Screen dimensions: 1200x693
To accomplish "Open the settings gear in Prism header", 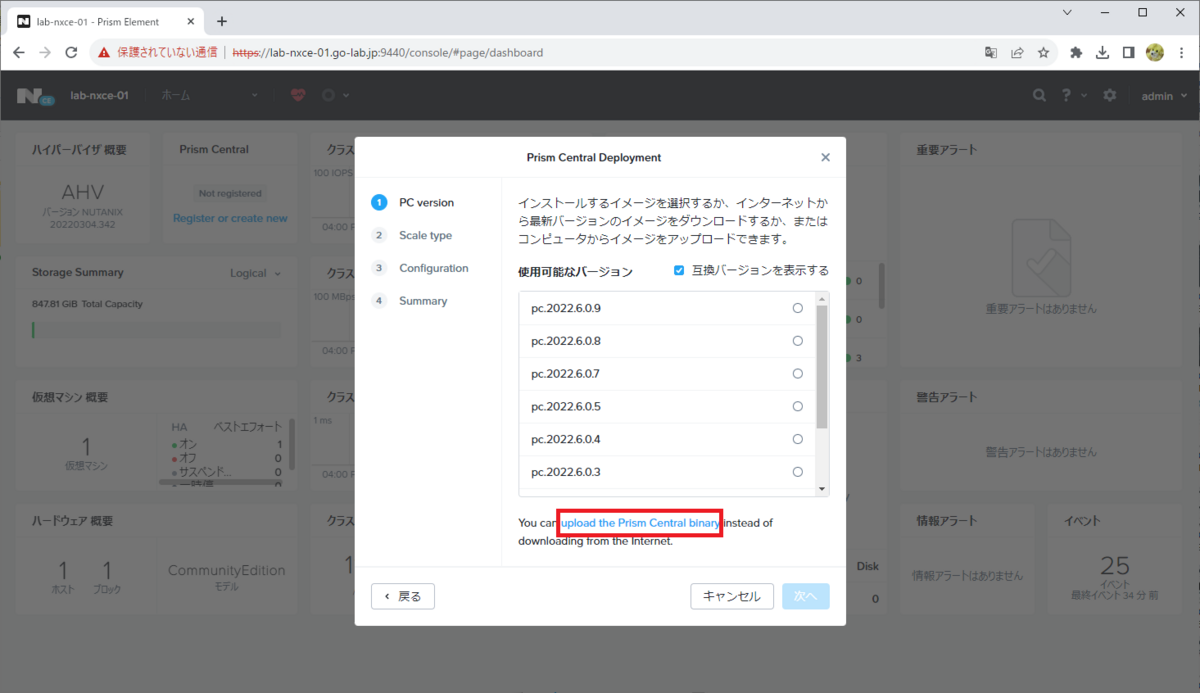I will (x=1110, y=95).
